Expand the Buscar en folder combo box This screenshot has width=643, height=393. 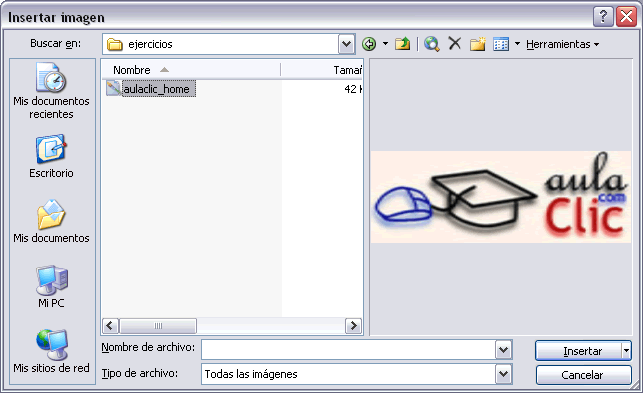pyautogui.click(x=346, y=44)
